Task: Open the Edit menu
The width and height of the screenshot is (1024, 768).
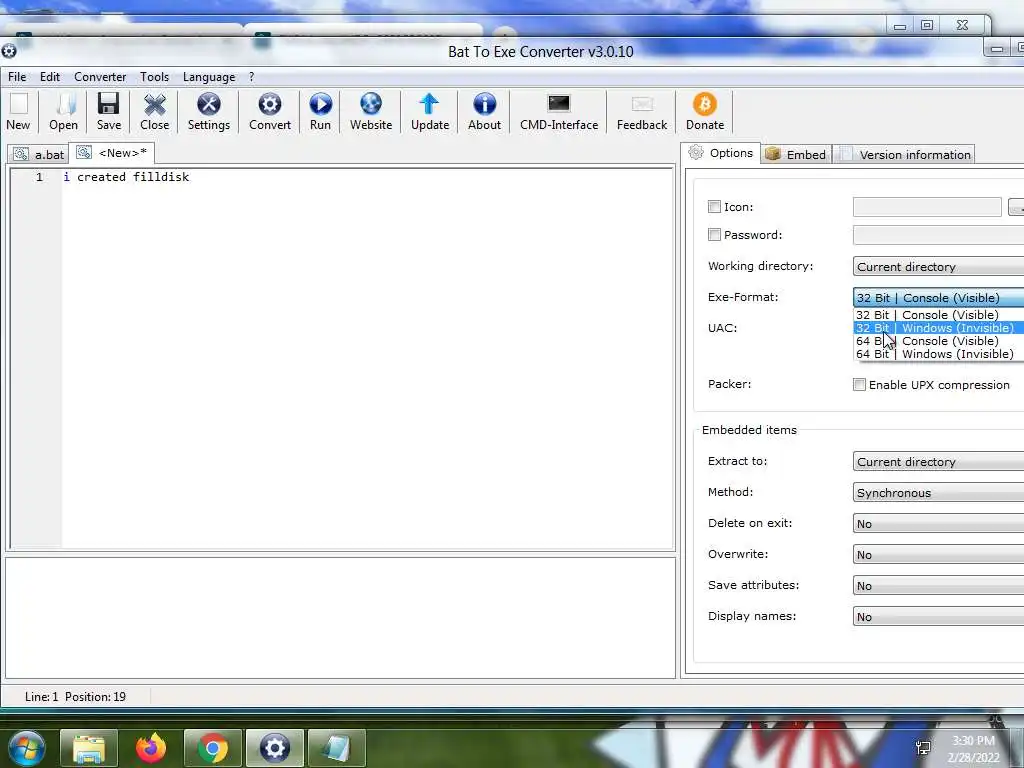Action: 50,77
